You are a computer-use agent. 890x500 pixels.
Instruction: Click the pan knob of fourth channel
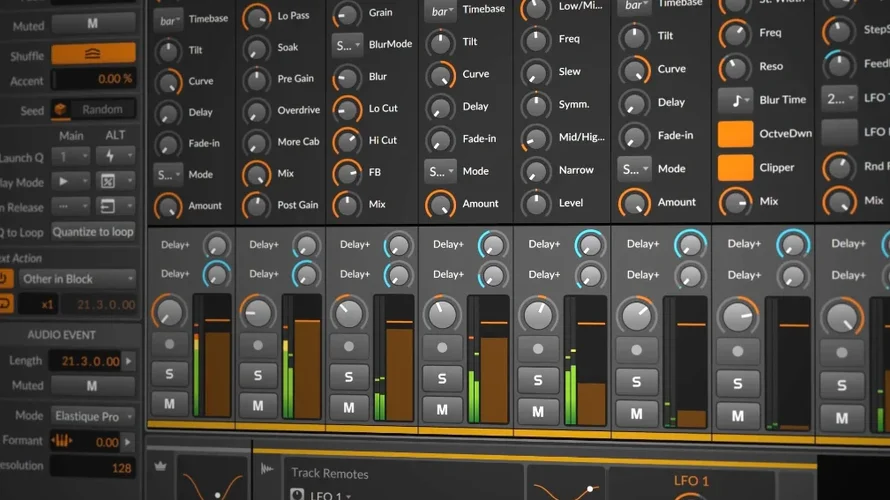tap(442, 314)
